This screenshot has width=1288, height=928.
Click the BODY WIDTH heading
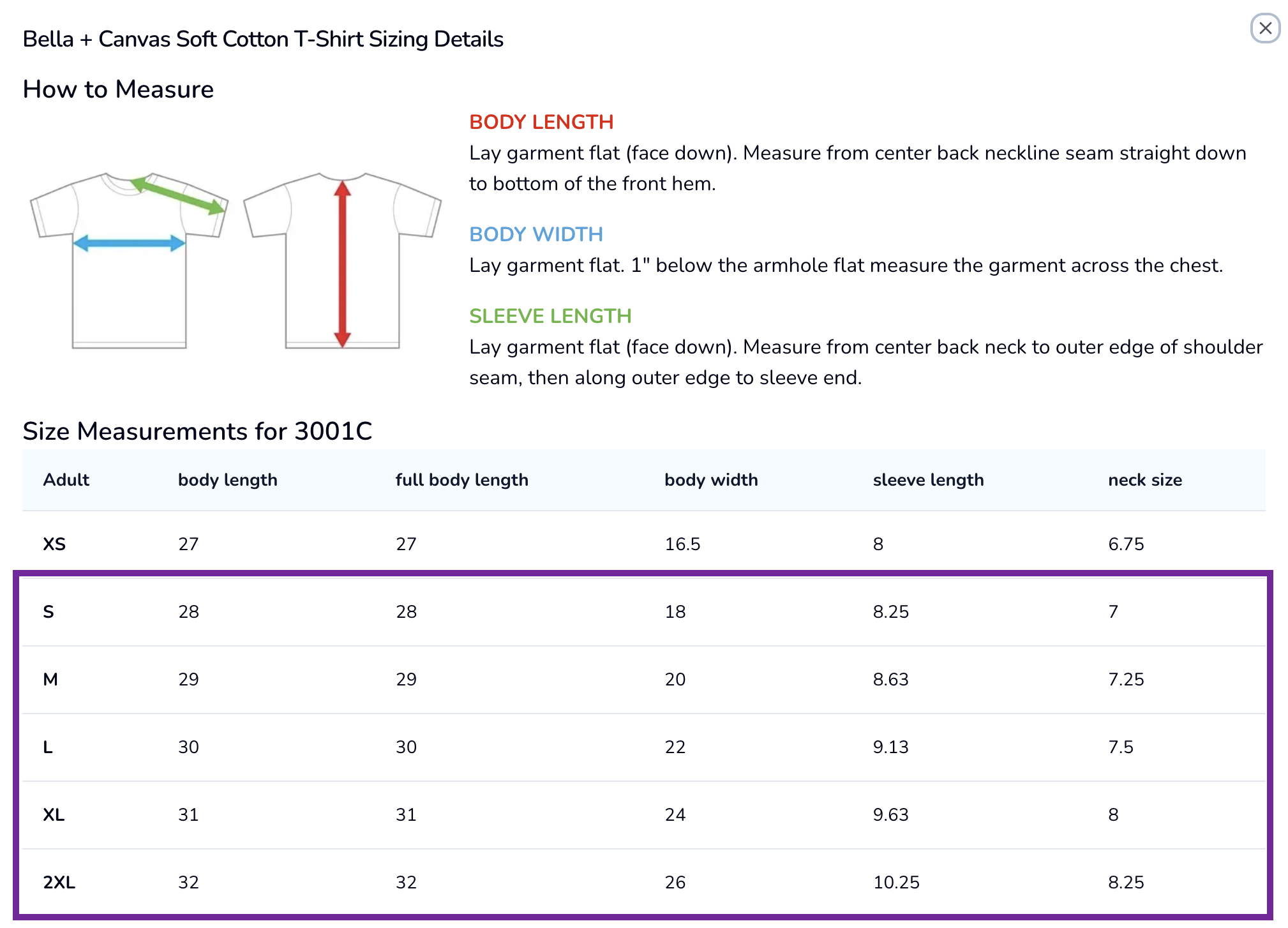(536, 234)
